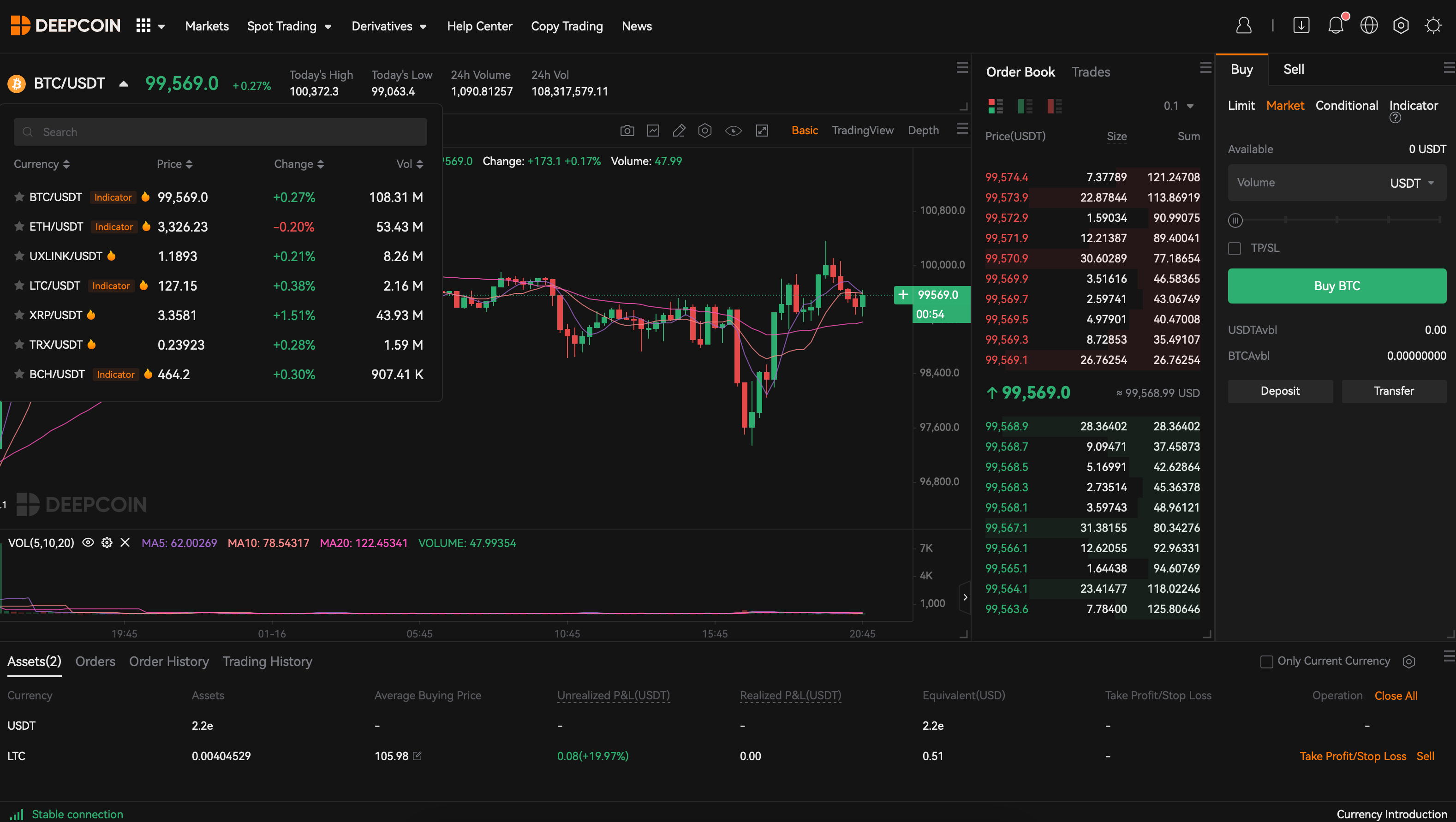Sort pair list by Currency
This screenshot has width=1456, height=822.
pyautogui.click(x=42, y=164)
